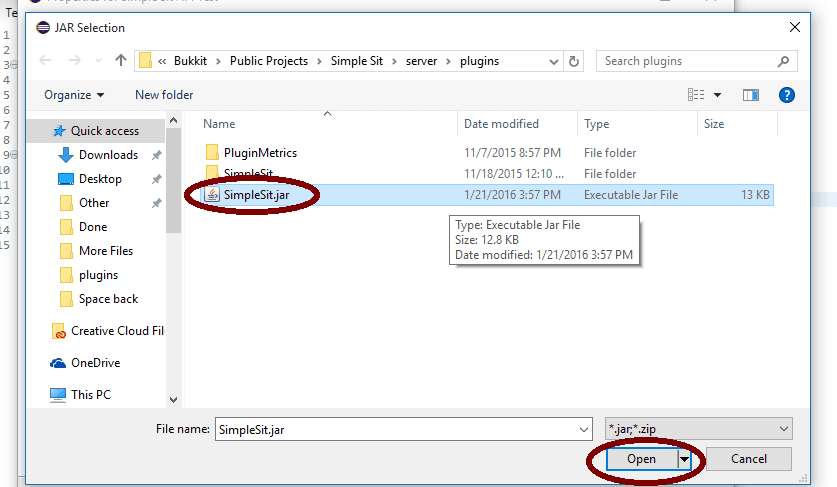
Task: Select Public Projects in the breadcrumb path
Action: [x=269, y=61]
